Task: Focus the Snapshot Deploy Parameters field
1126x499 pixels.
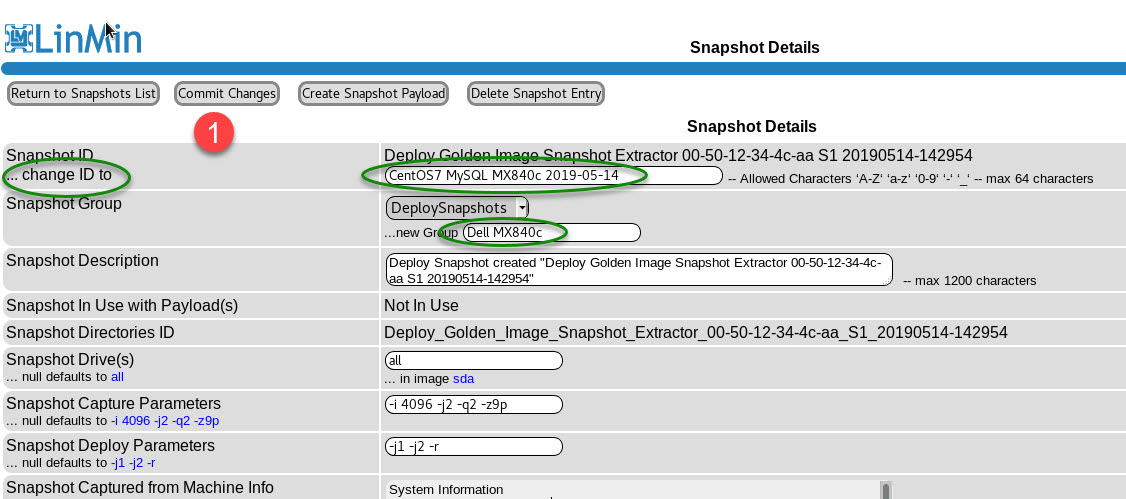Action: pos(473,448)
